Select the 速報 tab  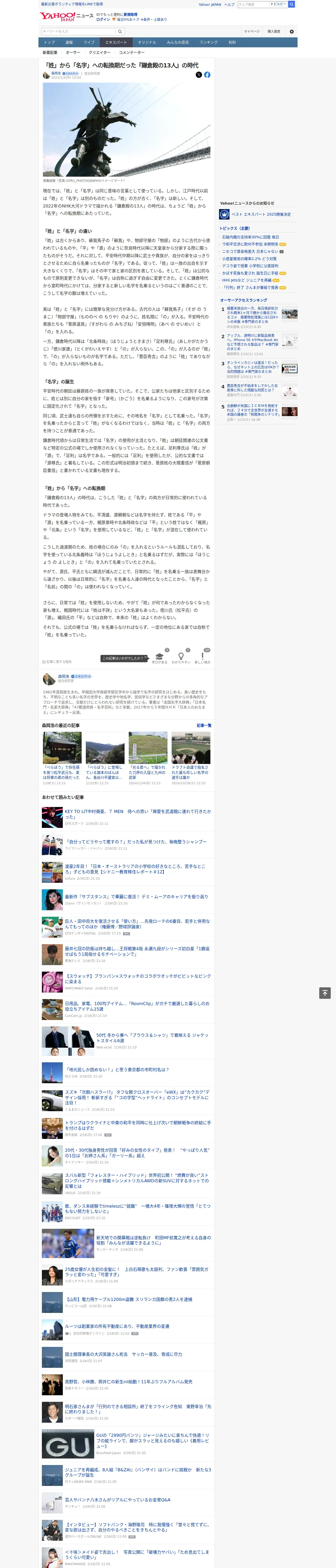(69, 43)
